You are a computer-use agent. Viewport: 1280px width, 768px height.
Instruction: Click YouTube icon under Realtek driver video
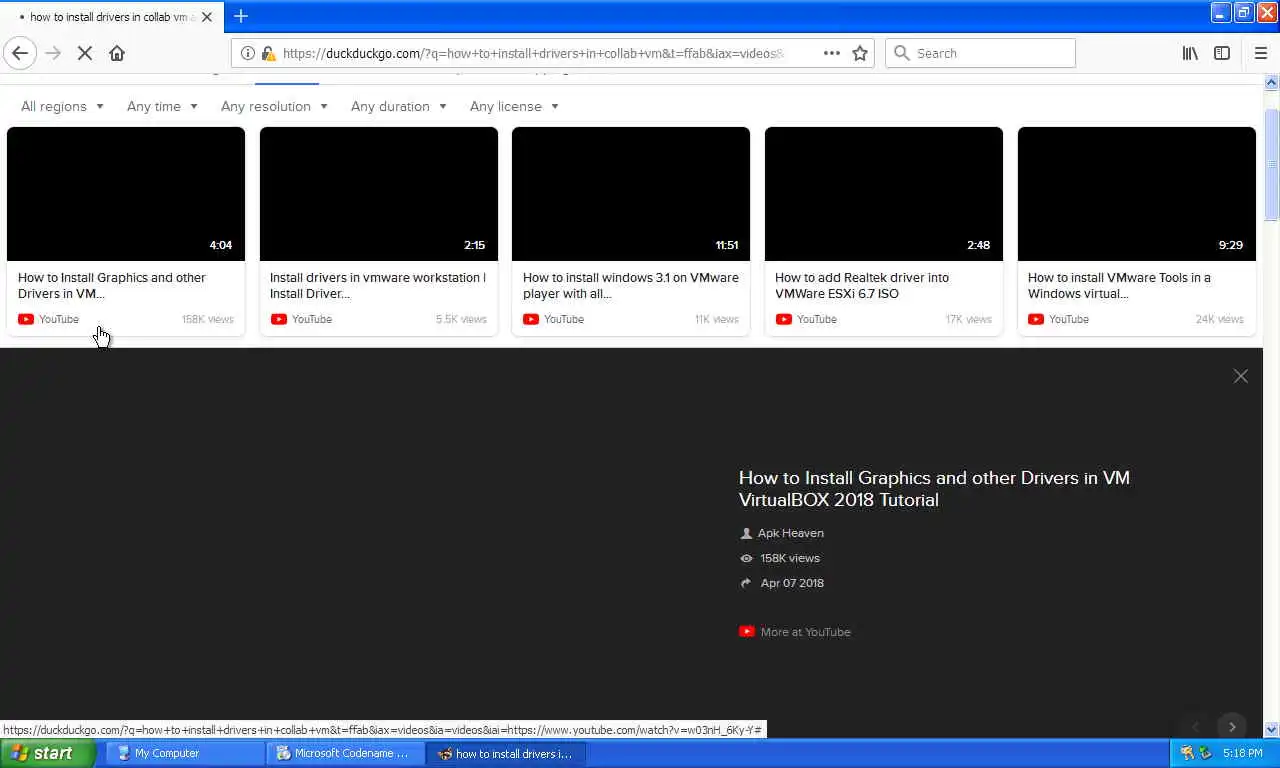pyautogui.click(x=784, y=319)
